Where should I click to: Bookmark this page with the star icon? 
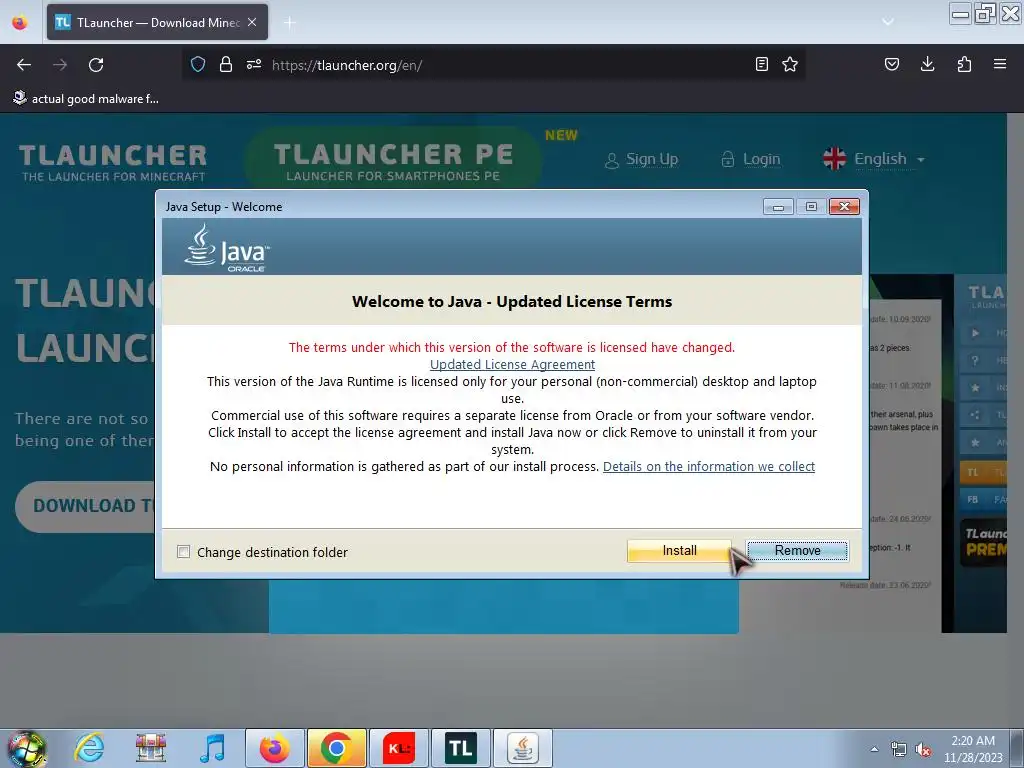coord(790,64)
